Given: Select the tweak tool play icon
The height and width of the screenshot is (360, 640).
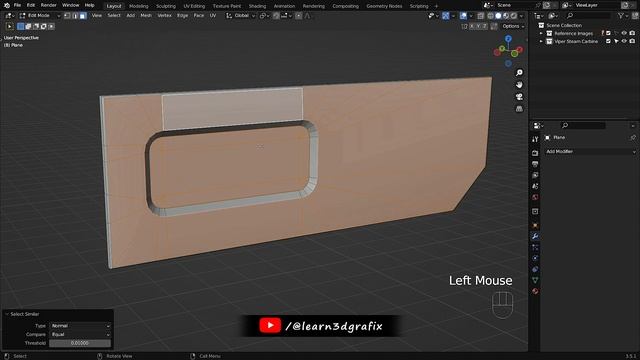Looking at the screenshot, I should [x=9, y=27].
